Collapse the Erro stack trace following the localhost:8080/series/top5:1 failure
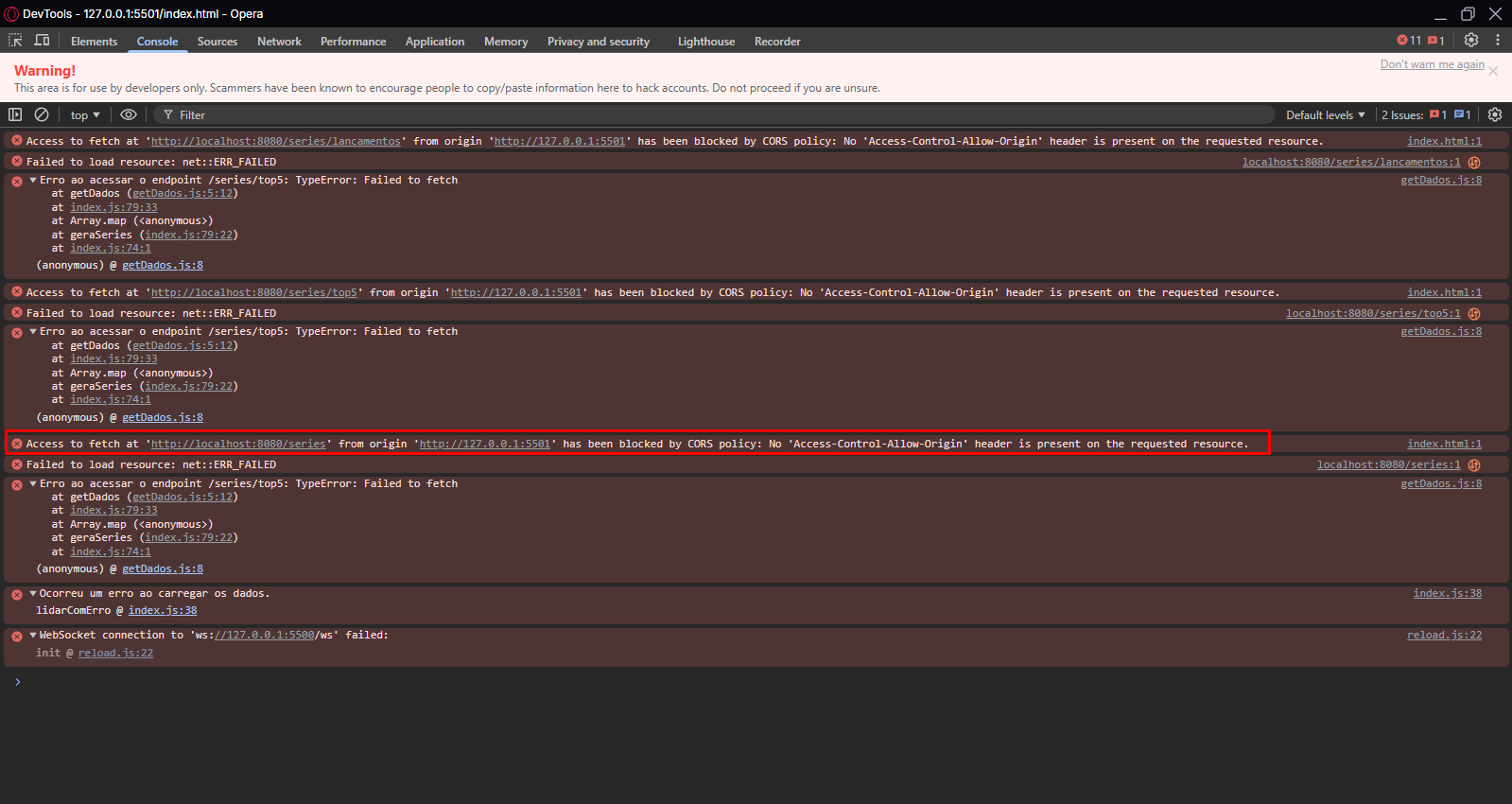 coord(33,331)
